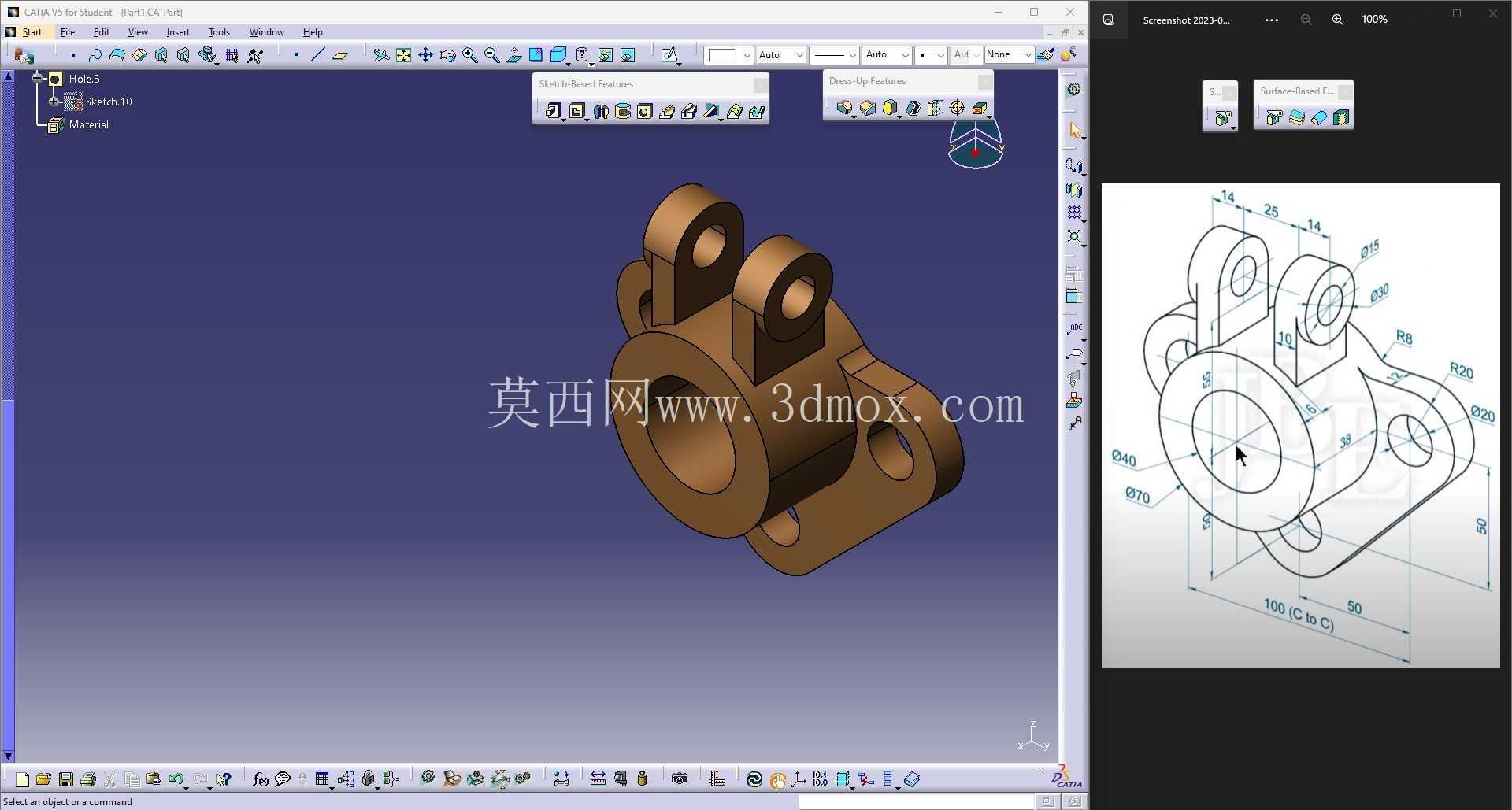Open the Window menu
The width and height of the screenshot is (1512, 810).
point(266,32)
